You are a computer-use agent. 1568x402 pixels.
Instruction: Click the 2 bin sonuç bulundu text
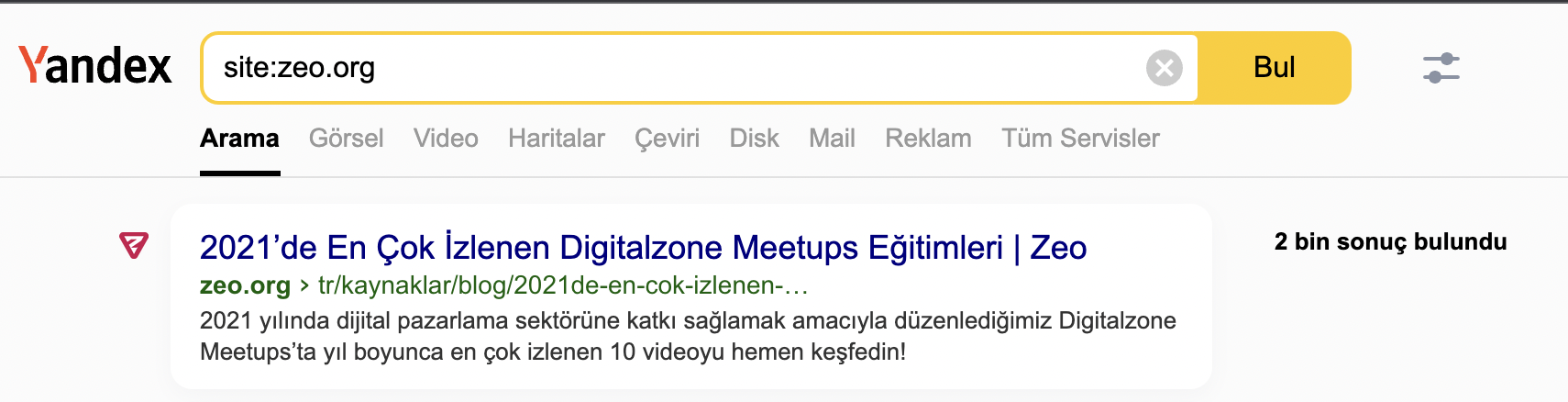pyautogui.click(x=1390, y=241)
